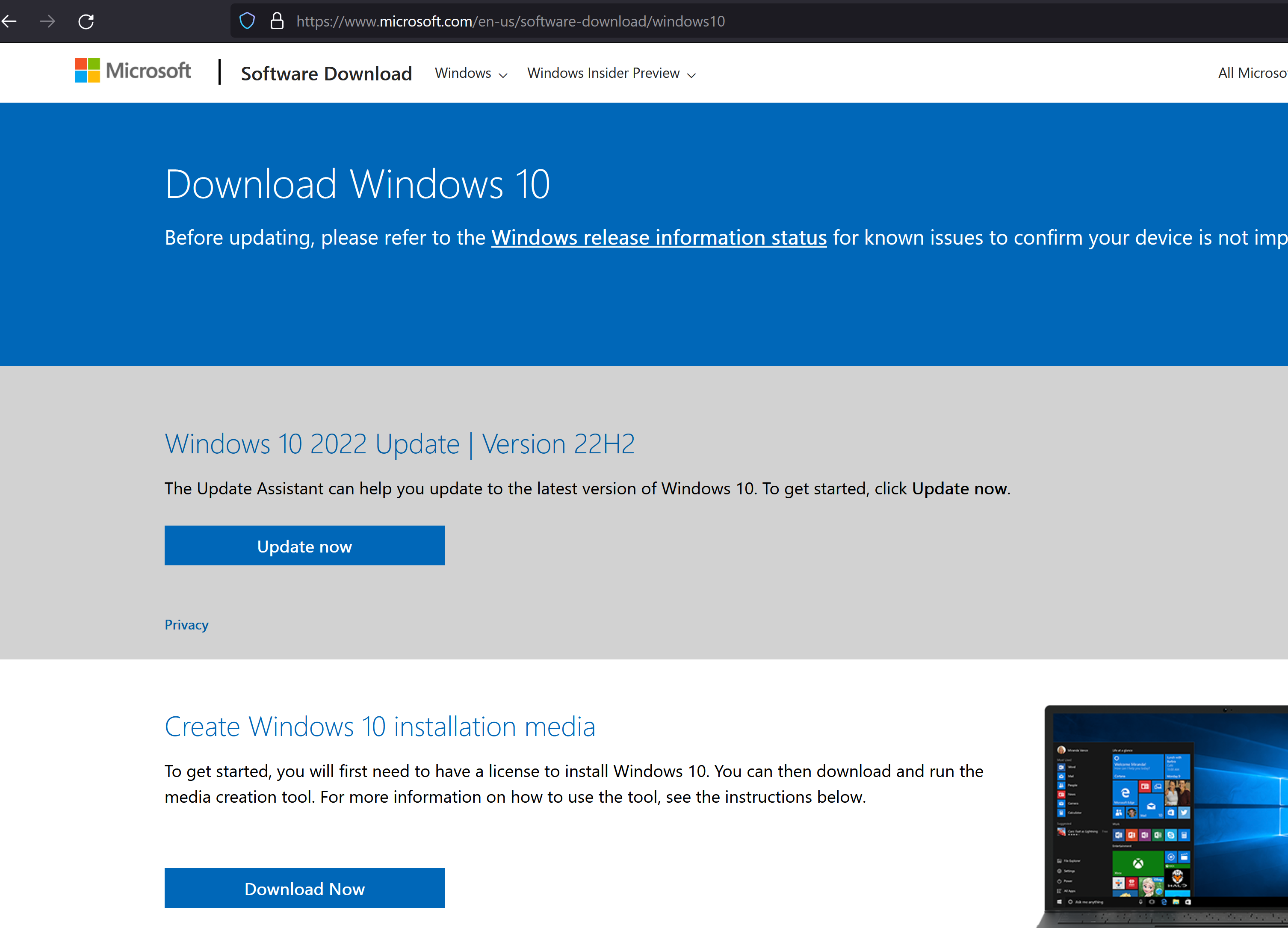Open the Windows release information status link
The width and height of the screenshot is (1288, 928).
(x=659, y=237)
